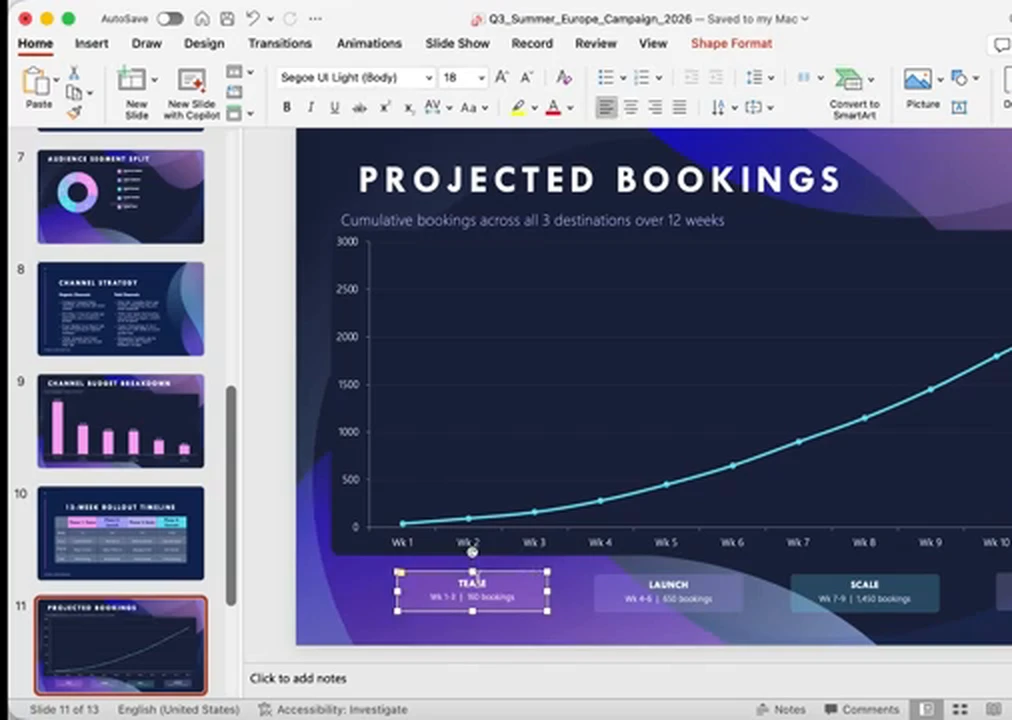Click the Reset slide icon
The image size is (1012, 720).
[234, 92]
